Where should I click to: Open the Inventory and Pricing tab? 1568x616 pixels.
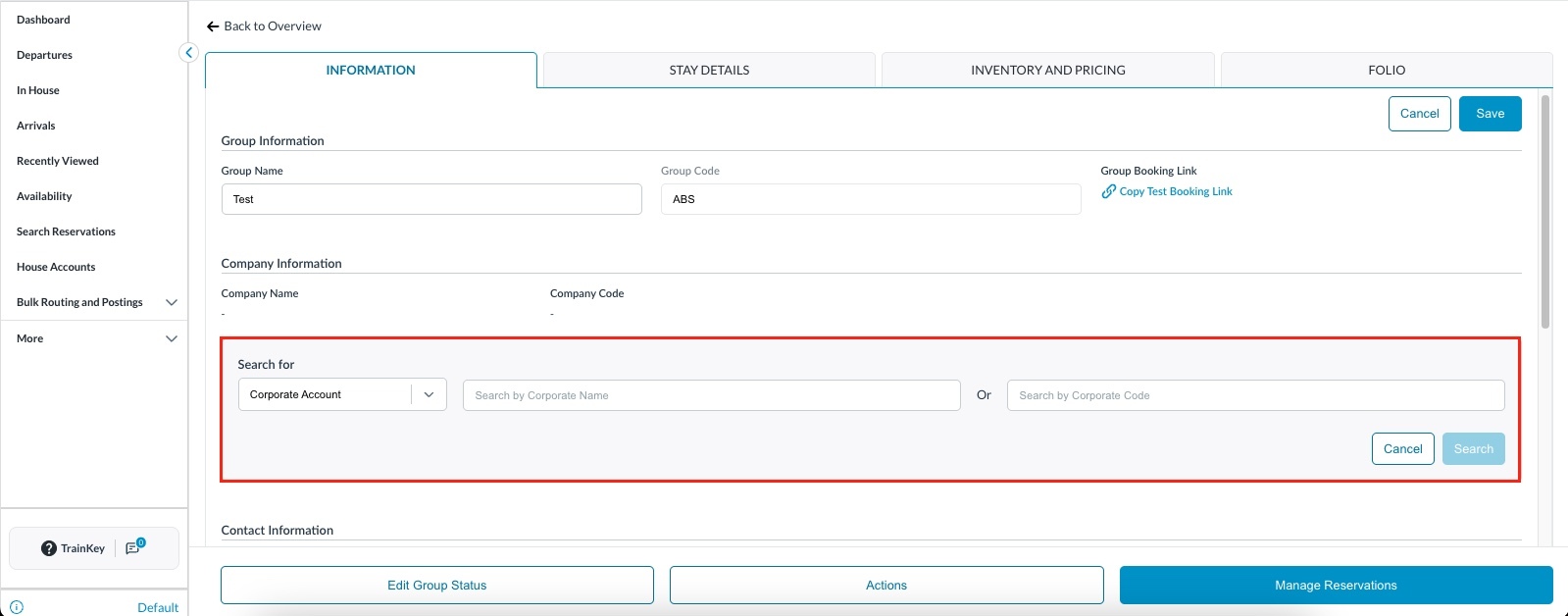pos(1047,71)
